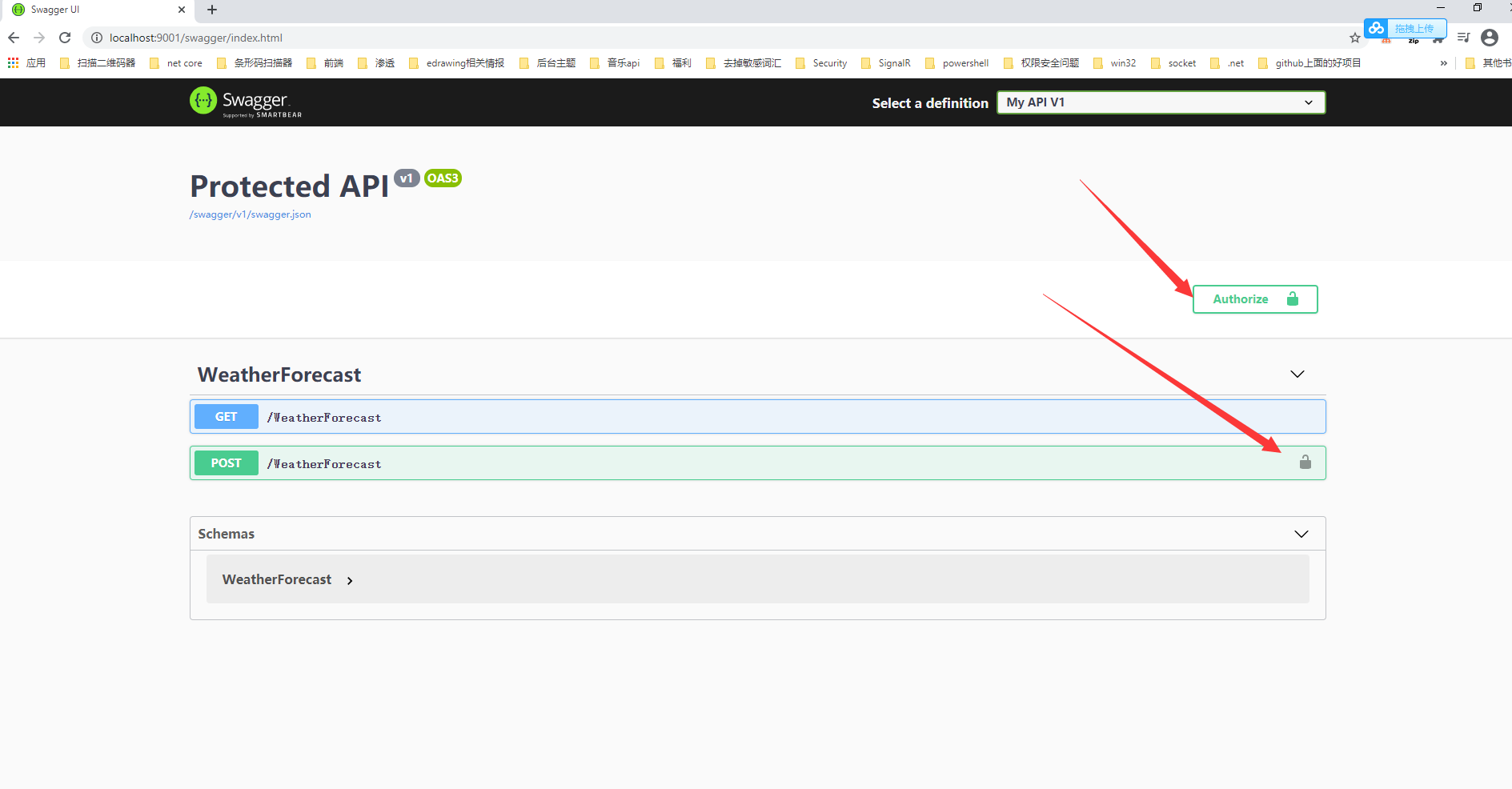This screenshot has width=1512, height=789.
Task: Expand the GET /WeatherForecast operation
Action: 757,417
